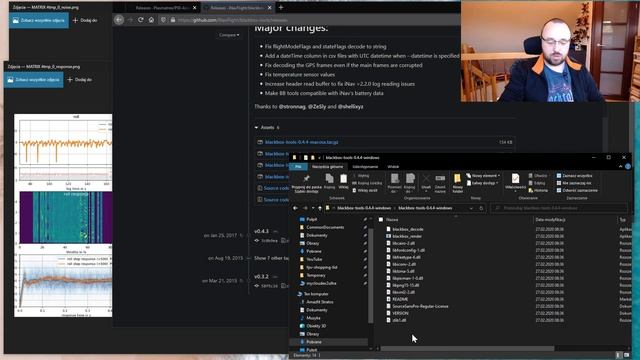The height and width of the screenshot is (360, 640).
Task: Open the @stronnag profile link
Action: [x=292, y=107]
